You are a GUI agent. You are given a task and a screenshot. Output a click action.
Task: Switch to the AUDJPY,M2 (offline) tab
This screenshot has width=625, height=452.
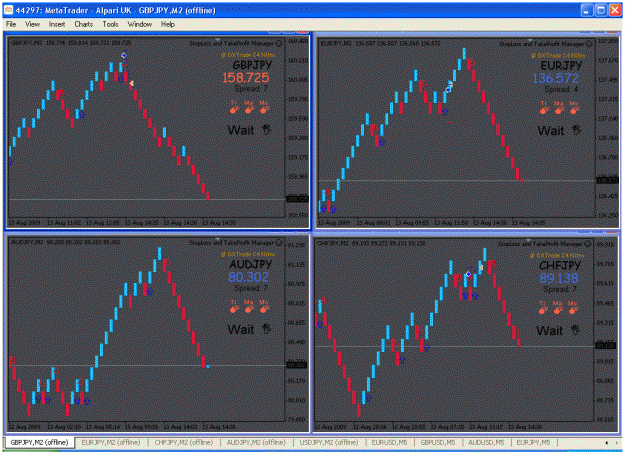coord(256,442)
